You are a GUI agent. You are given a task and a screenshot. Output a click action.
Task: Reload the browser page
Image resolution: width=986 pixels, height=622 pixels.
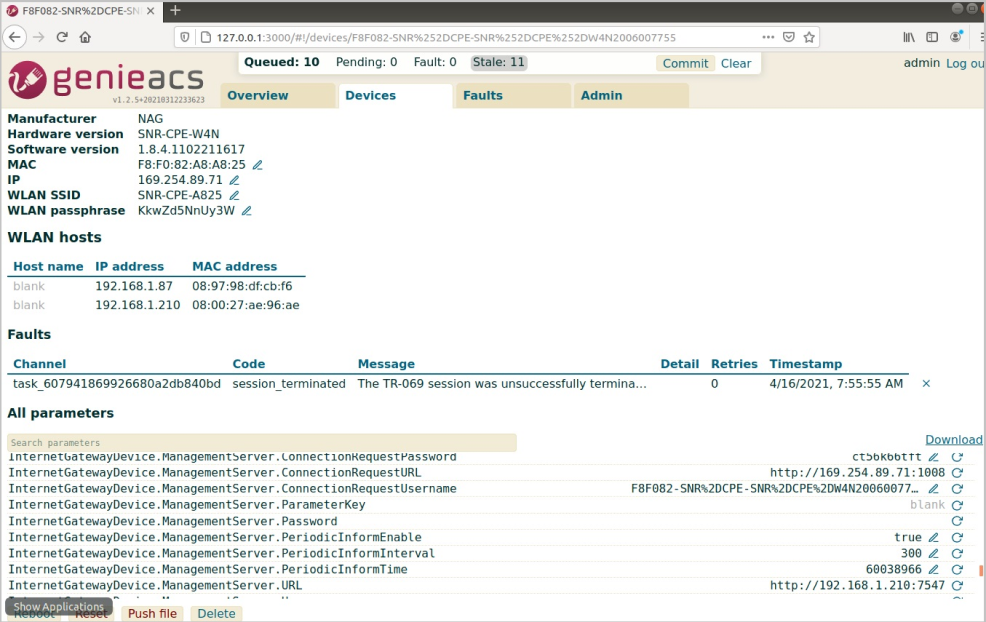(62, 37)
